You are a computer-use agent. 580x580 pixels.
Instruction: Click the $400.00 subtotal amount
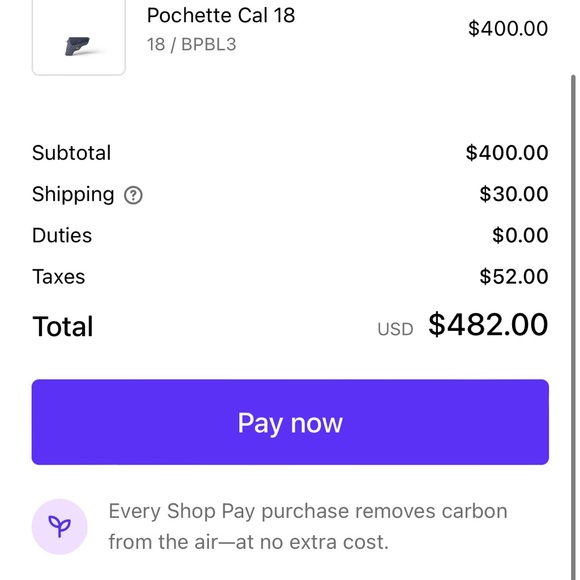pyautogui.click(x=507, y=153)
